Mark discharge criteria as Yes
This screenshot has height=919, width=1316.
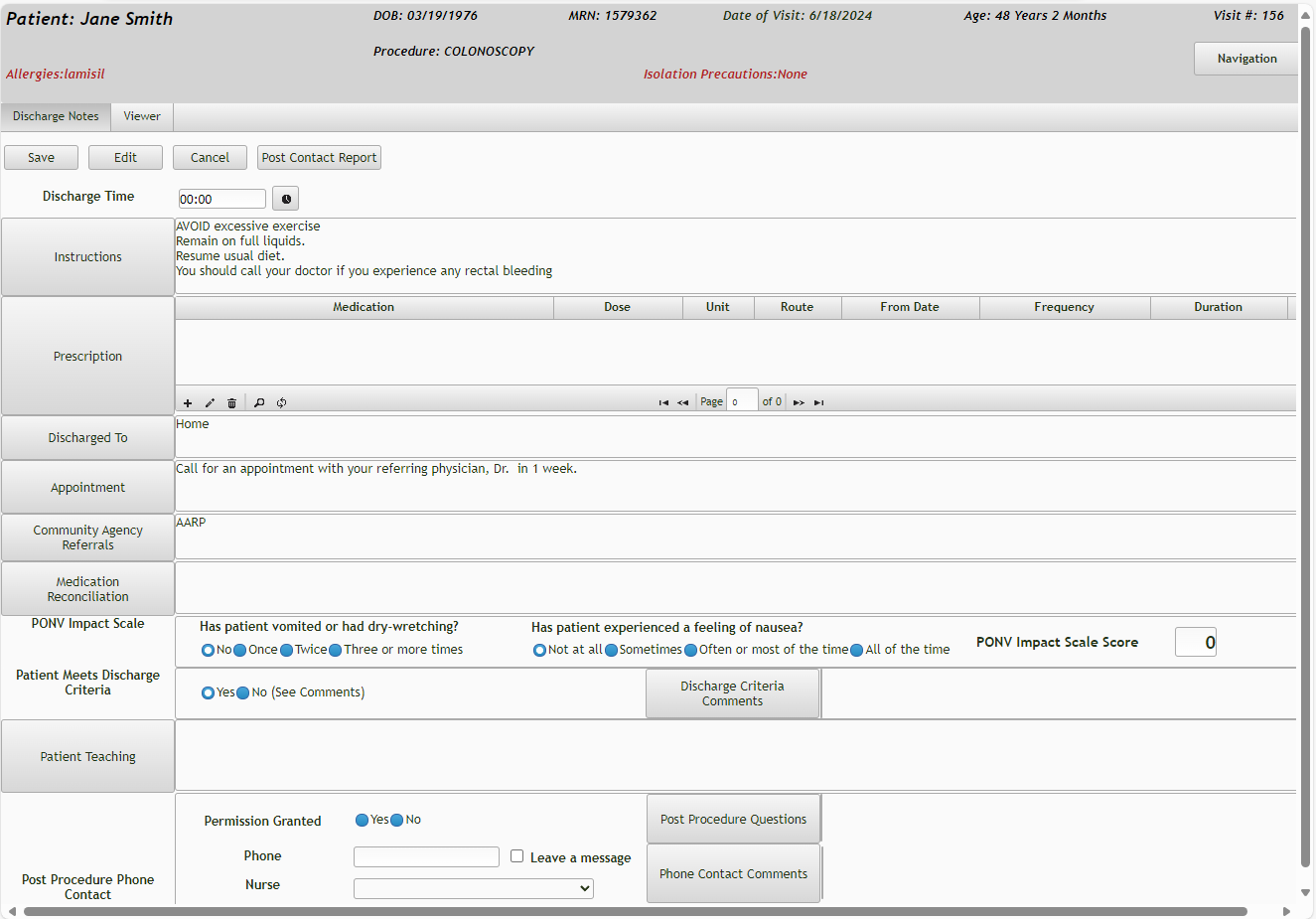tap(209, 693)
